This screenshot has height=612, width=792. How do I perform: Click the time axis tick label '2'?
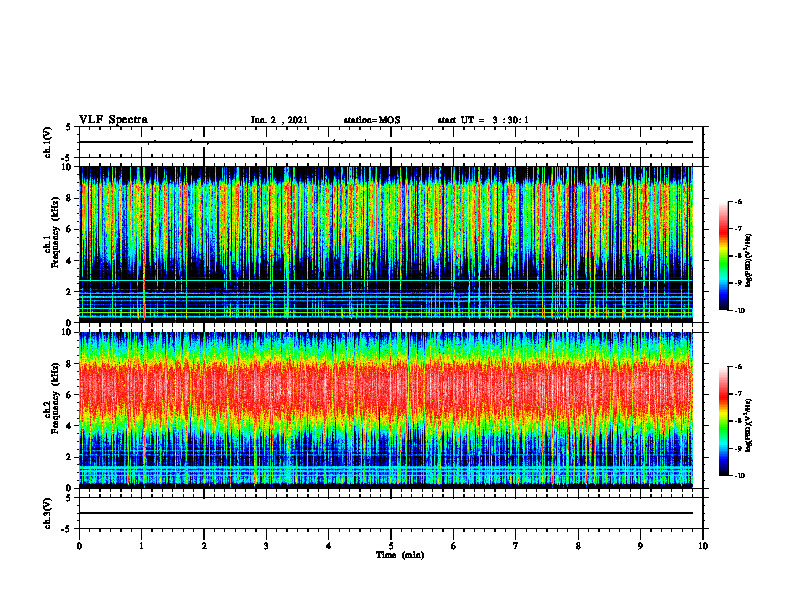(204, 546)
